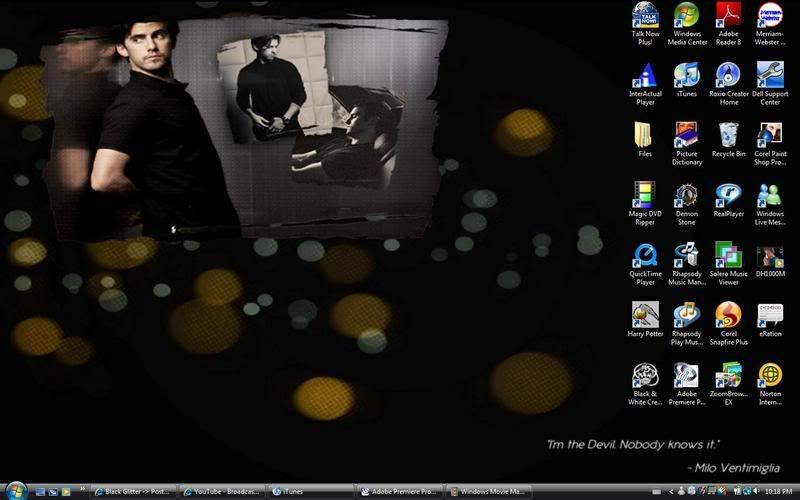Screen dimensions: 800x500
Task: Open the Roxio Creator Home shortcut
Action: point(728,76)
